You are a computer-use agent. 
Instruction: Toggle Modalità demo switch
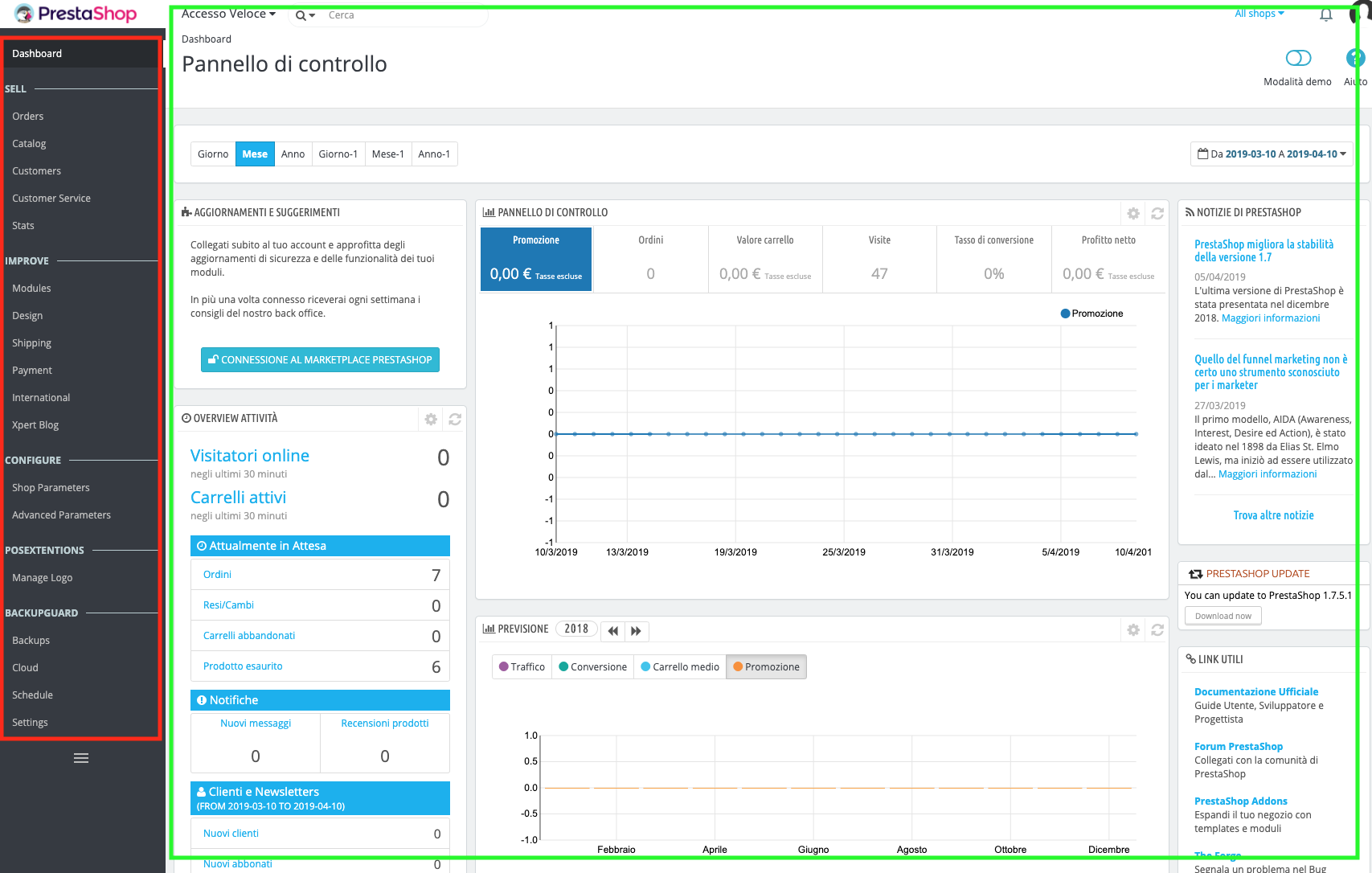point(1299,58)
